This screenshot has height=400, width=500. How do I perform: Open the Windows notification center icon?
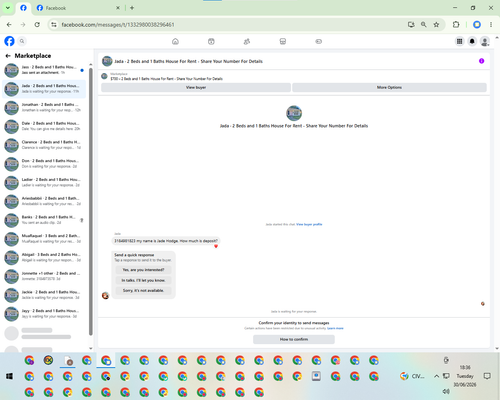pyautogui.click(x=487, y=376)
